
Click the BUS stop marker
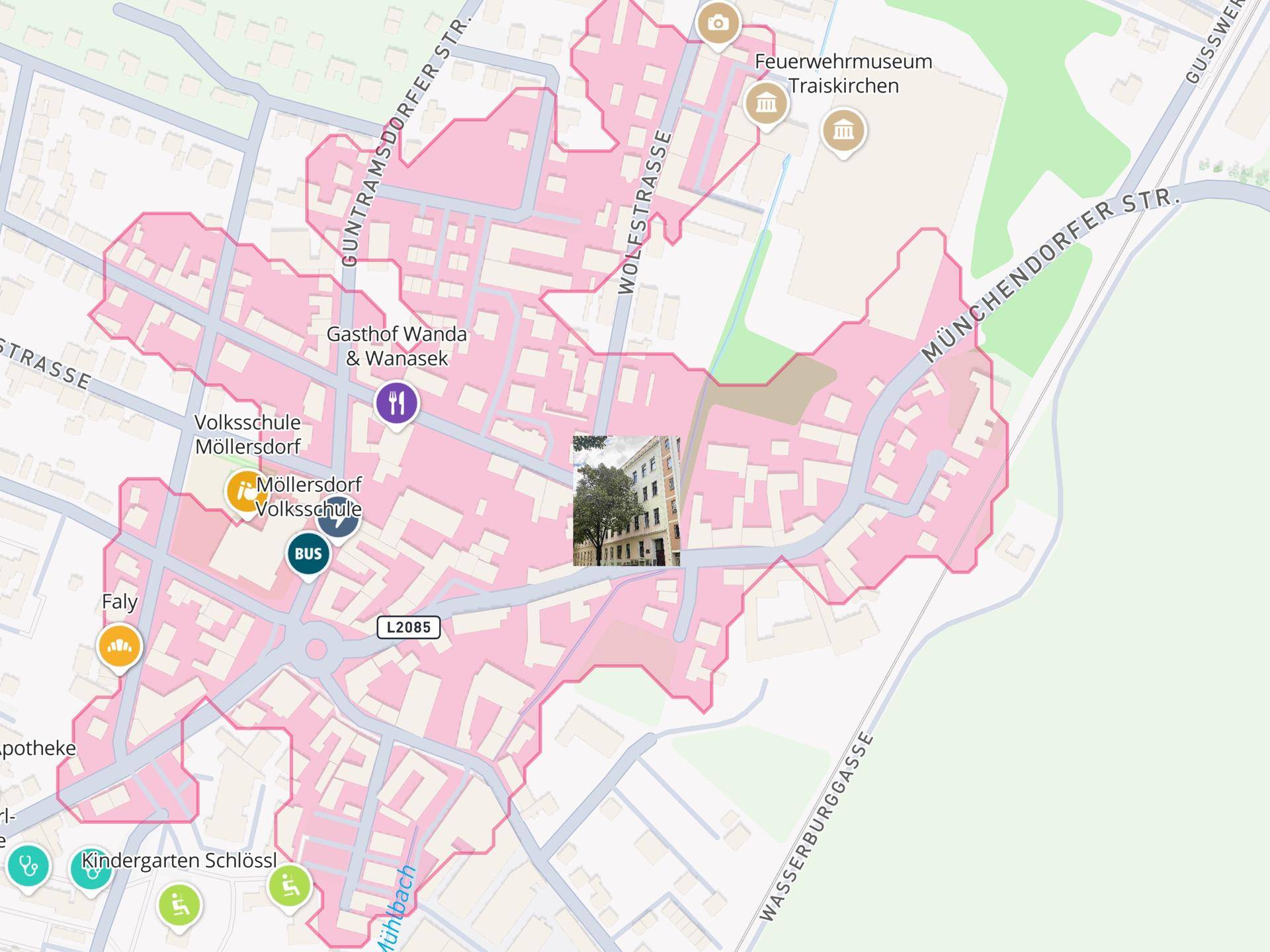pos(308,555)
